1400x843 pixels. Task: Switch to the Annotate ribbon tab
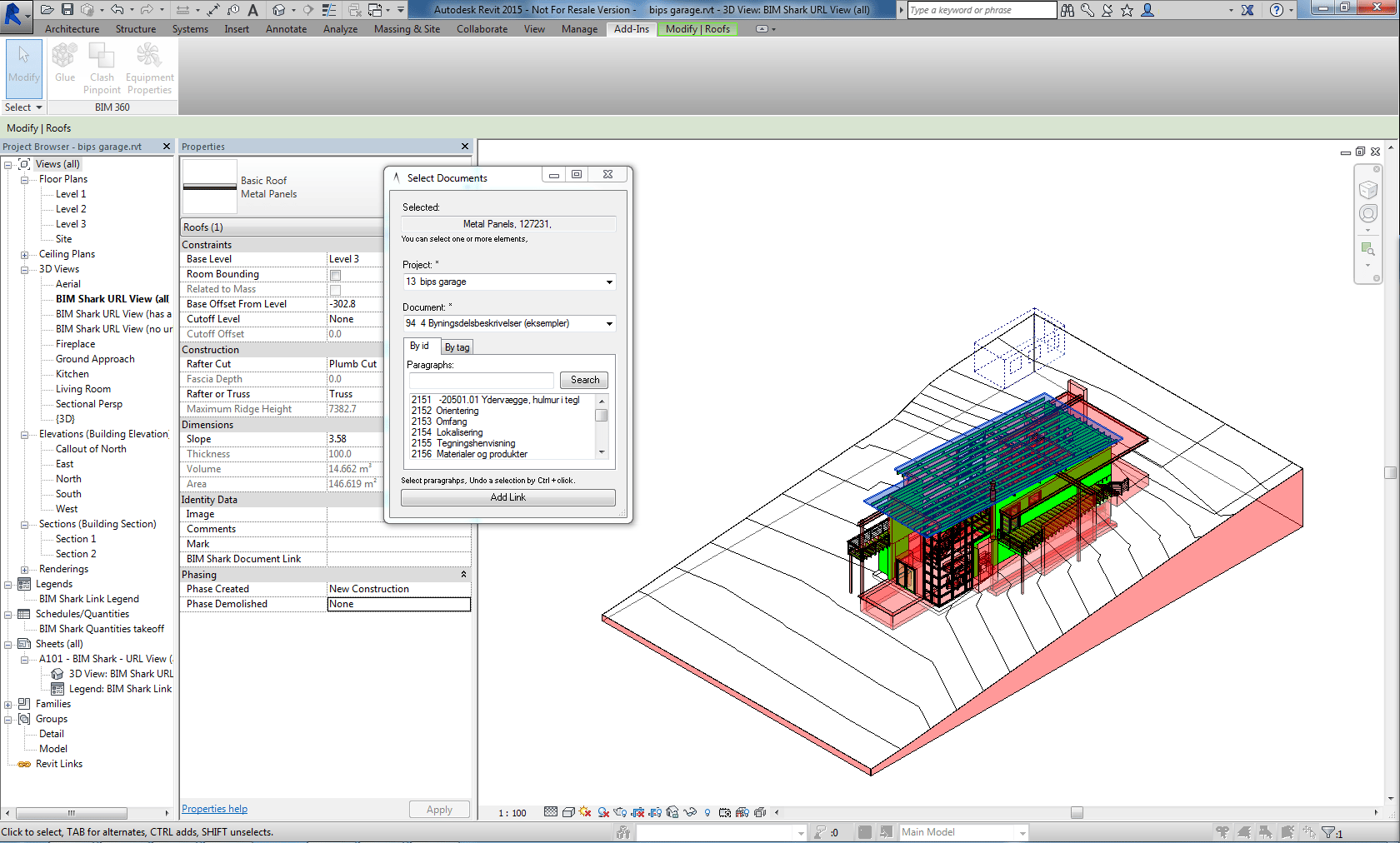286,29
